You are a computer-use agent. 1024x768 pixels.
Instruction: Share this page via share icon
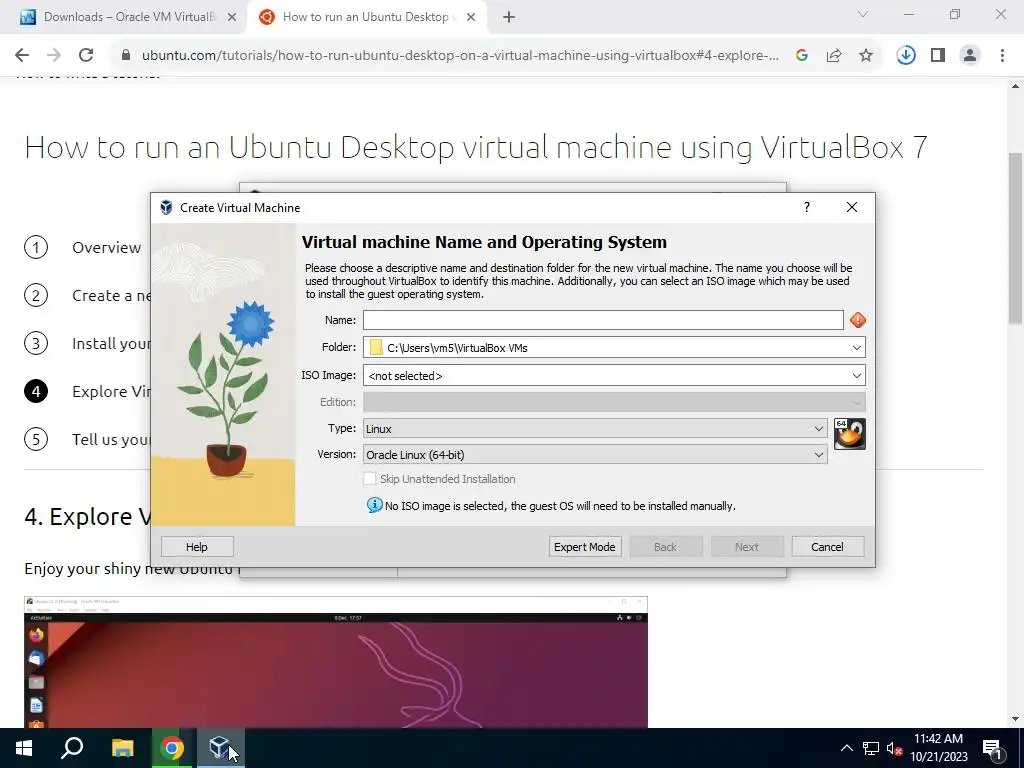coord(834,56)
